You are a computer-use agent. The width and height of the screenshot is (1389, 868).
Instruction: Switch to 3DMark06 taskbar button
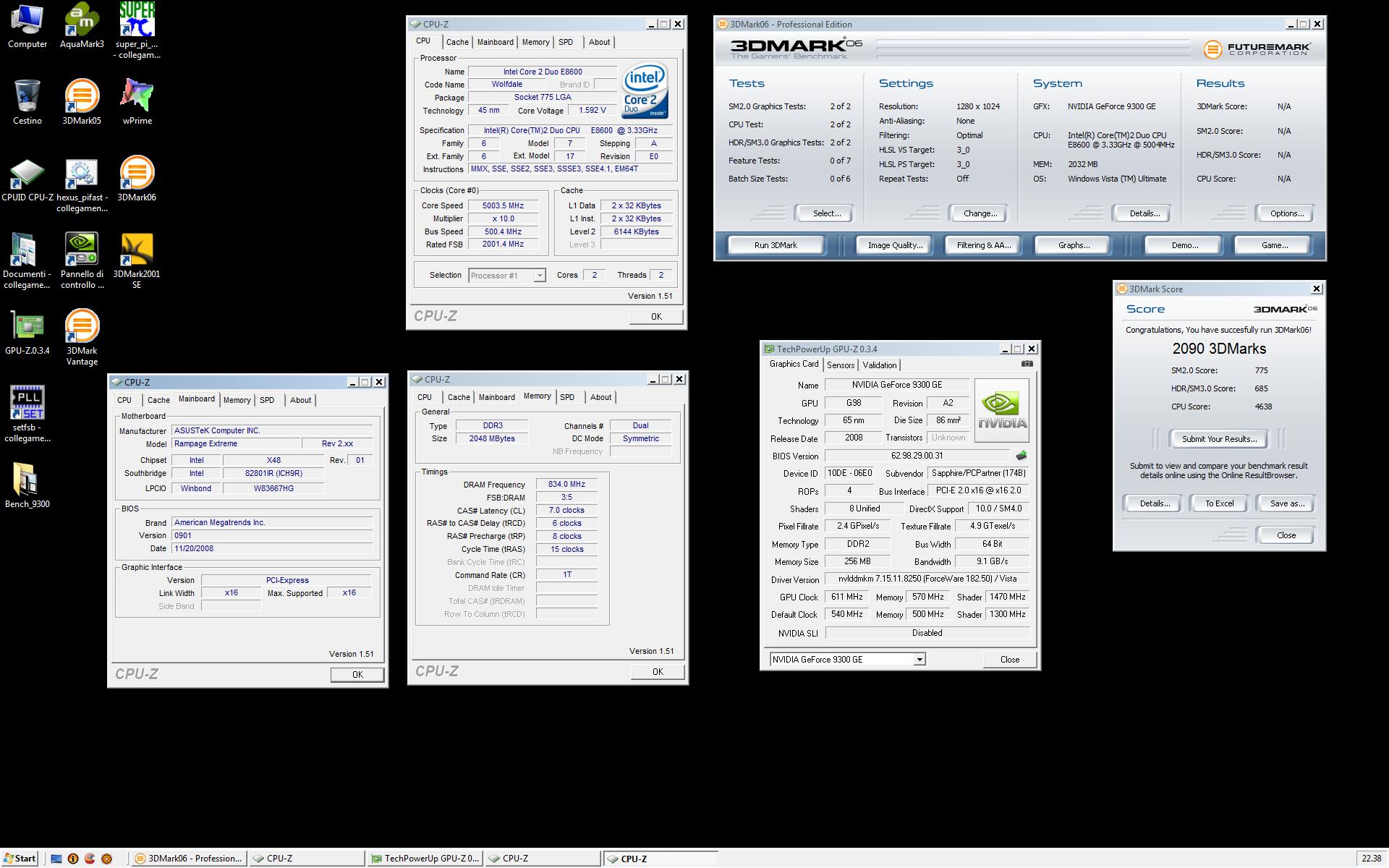189,859
